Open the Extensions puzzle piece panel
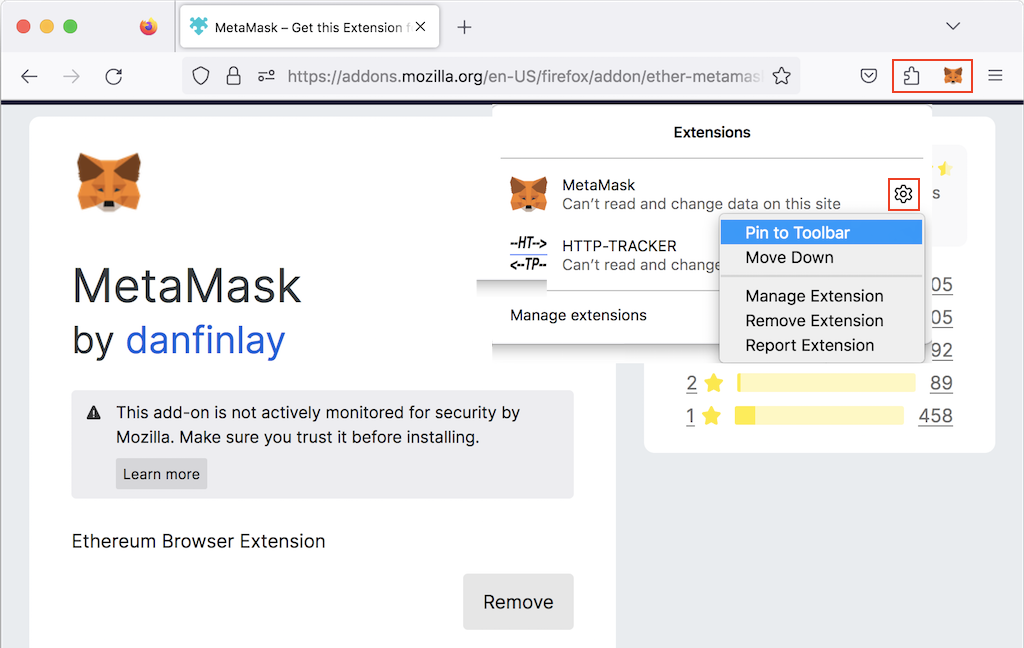 [911, 75]
